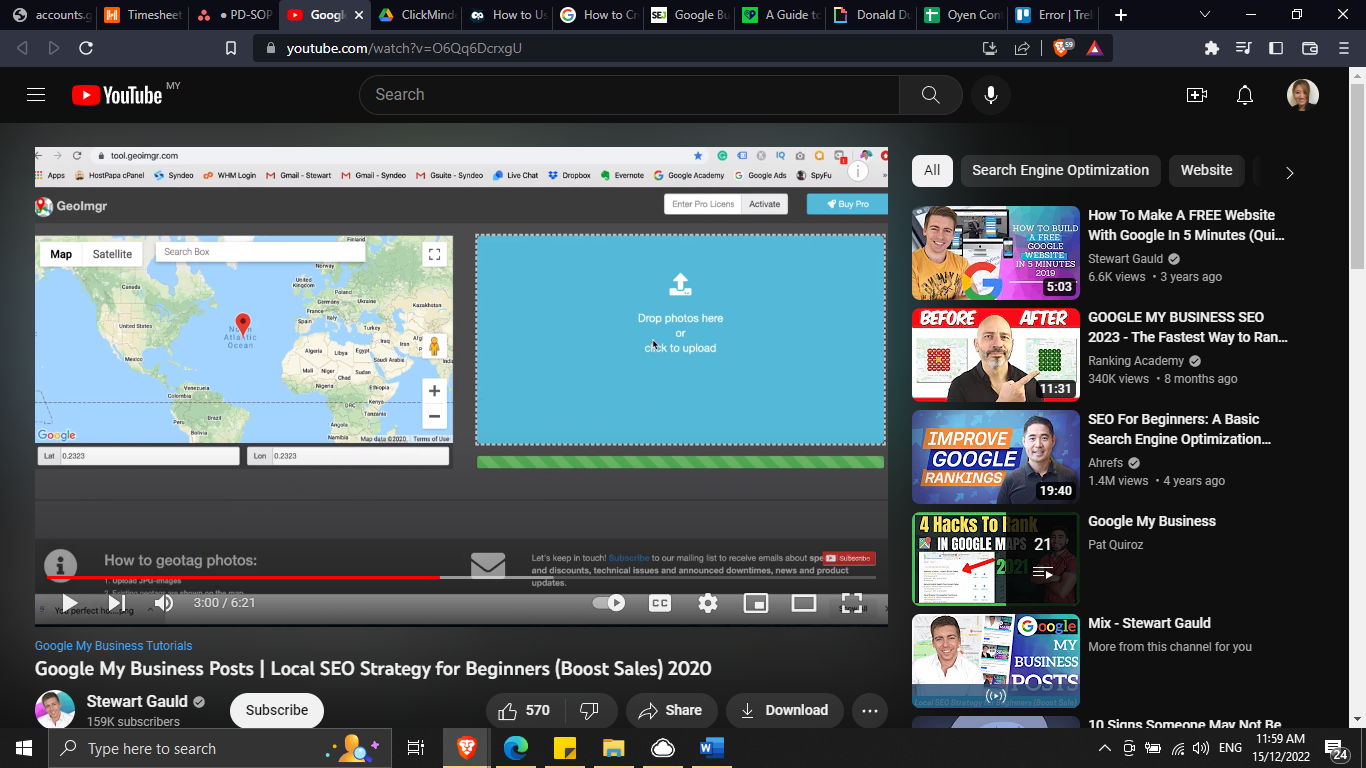Click the search magnifier button
1366x768 pixels.
[x=930, y=95]
